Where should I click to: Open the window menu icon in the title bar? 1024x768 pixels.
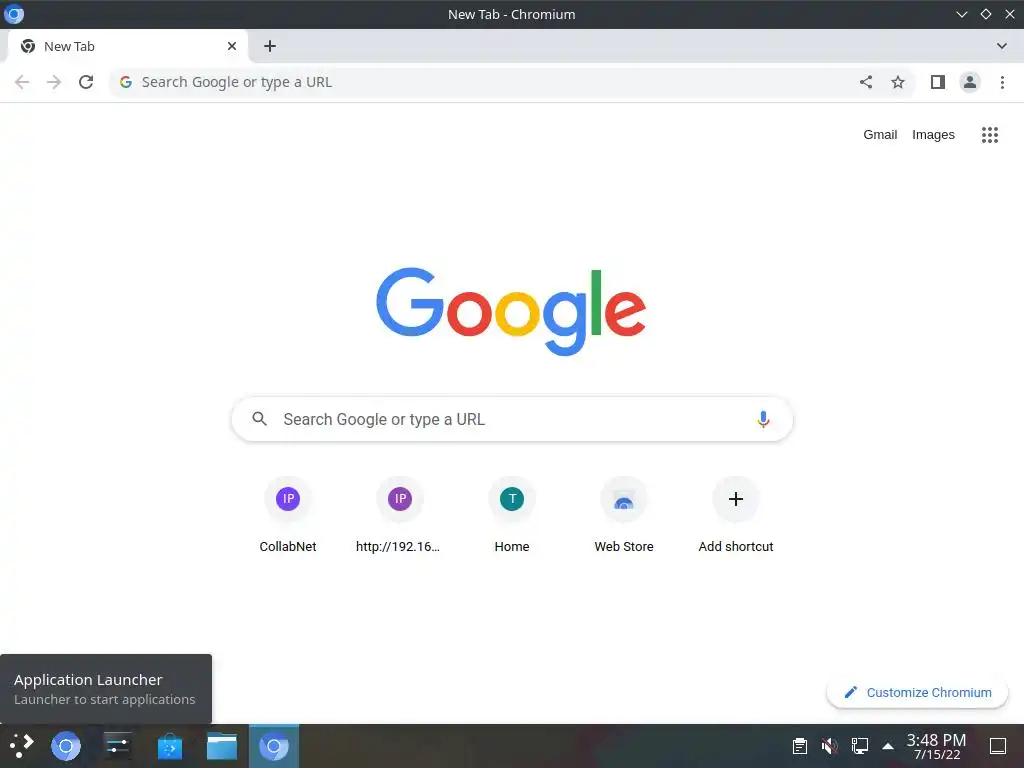tap(14, 14)
